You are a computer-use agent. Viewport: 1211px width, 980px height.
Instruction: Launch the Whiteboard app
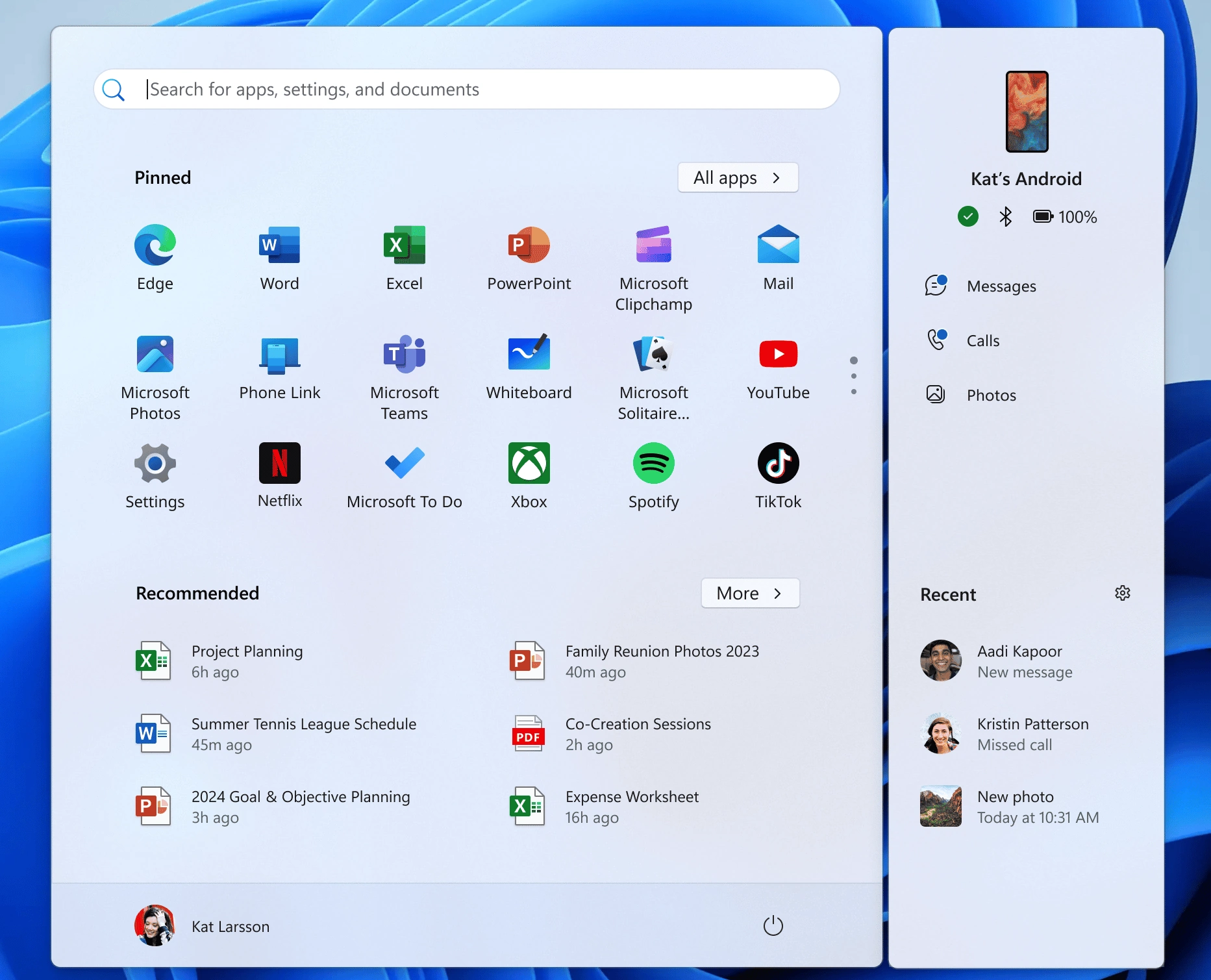pyautogui.click(x=529, y=367)
